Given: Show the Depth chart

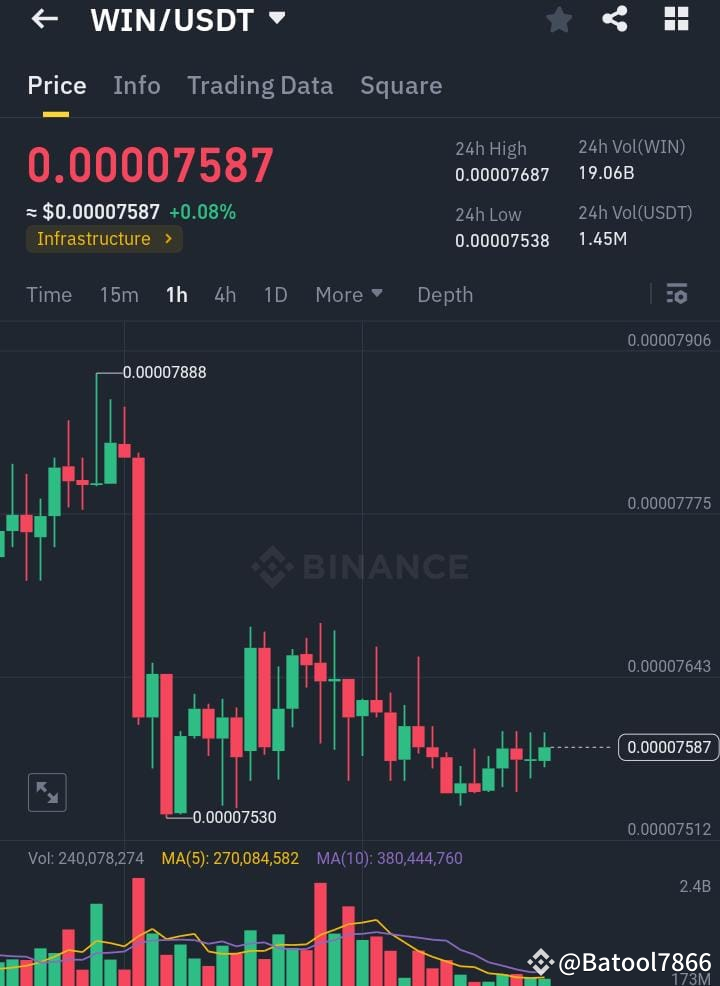Looking at the screenshot, I should coord(445,295).
